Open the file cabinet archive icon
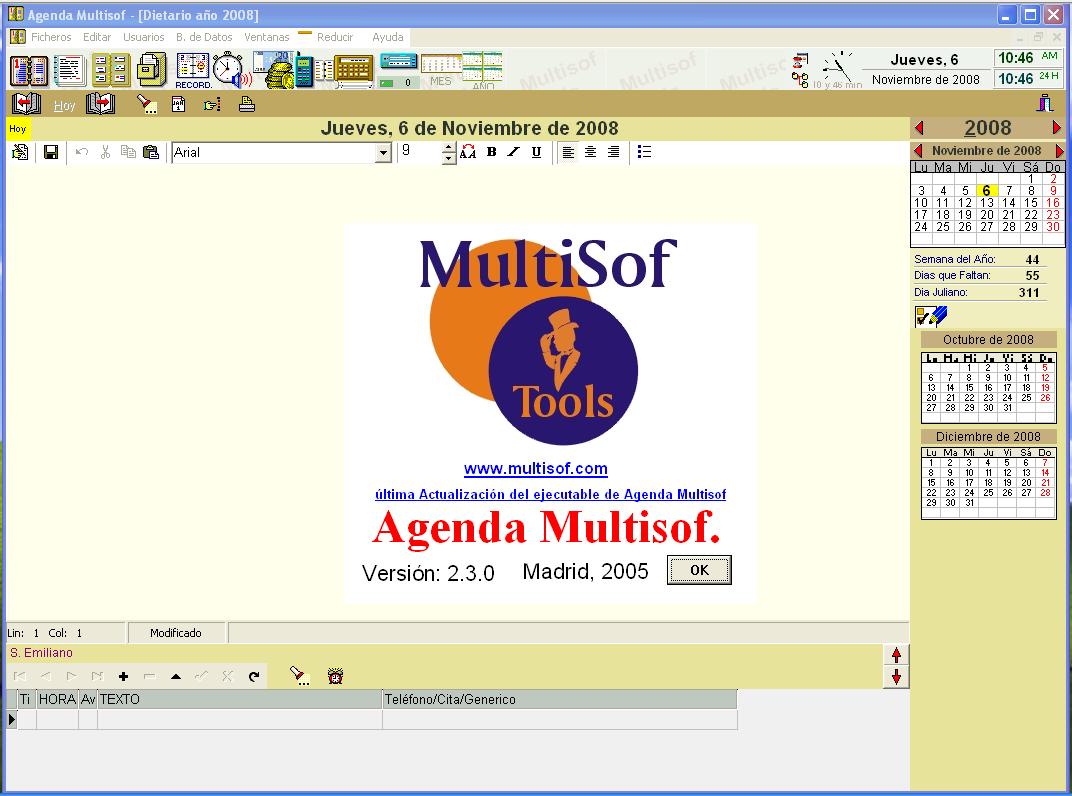This screenshot has width=1072, height=796. coord(152,70)
